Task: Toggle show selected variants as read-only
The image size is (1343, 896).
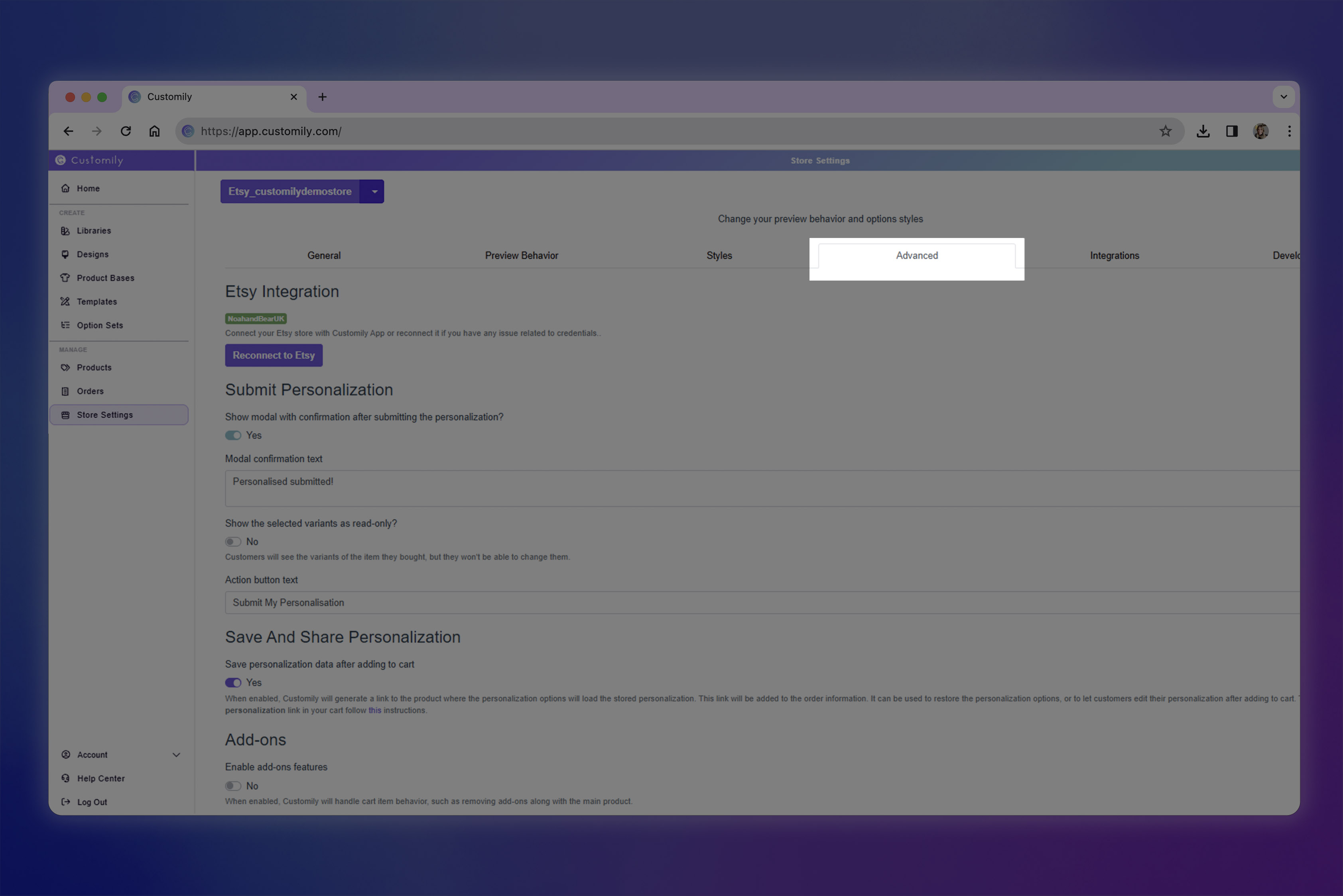Action: coord(233,542)
